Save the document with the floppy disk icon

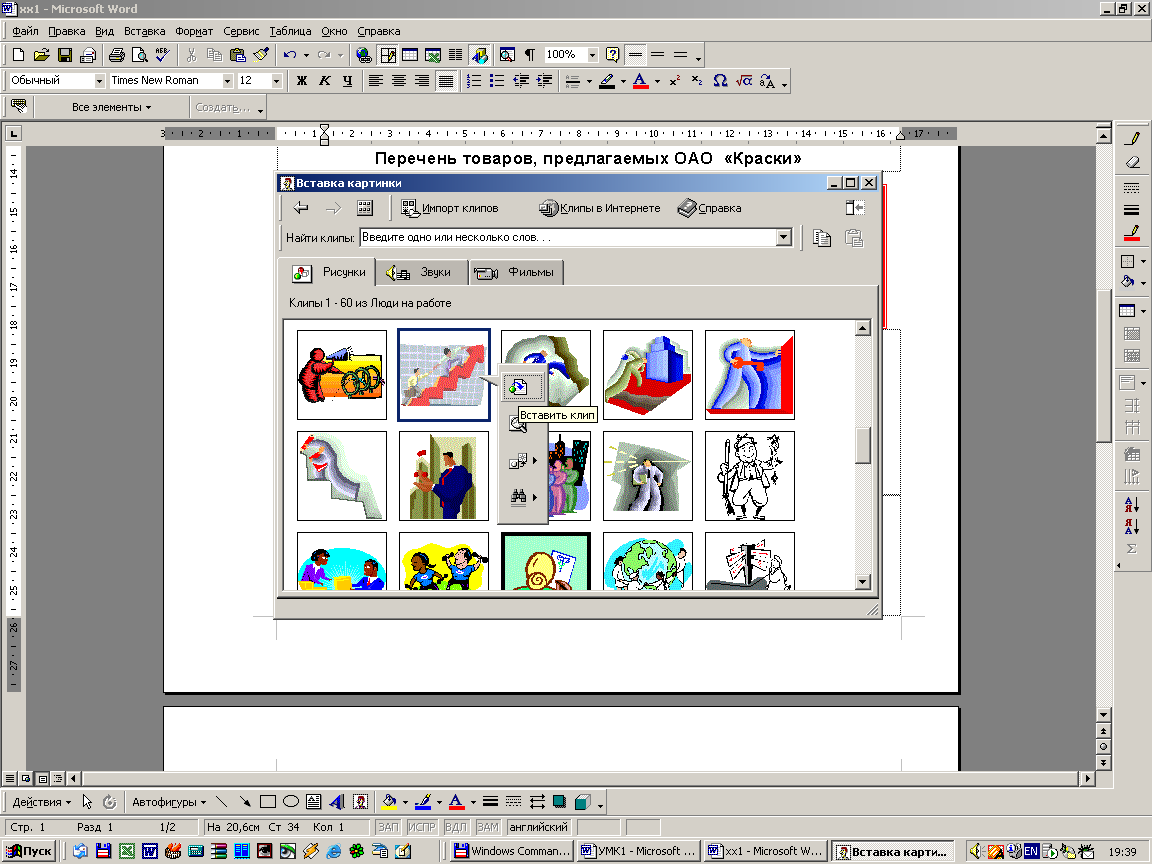pyautogui.click(x=65, y=54)
